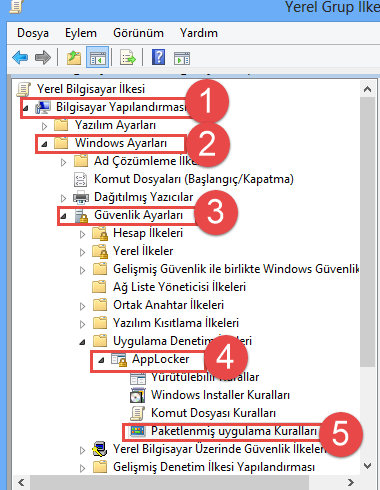Click the Gelişmiş Güvenlik firewall folder icon
The width and height of the screenshot is (380, 490).
[x=100, y=269]
